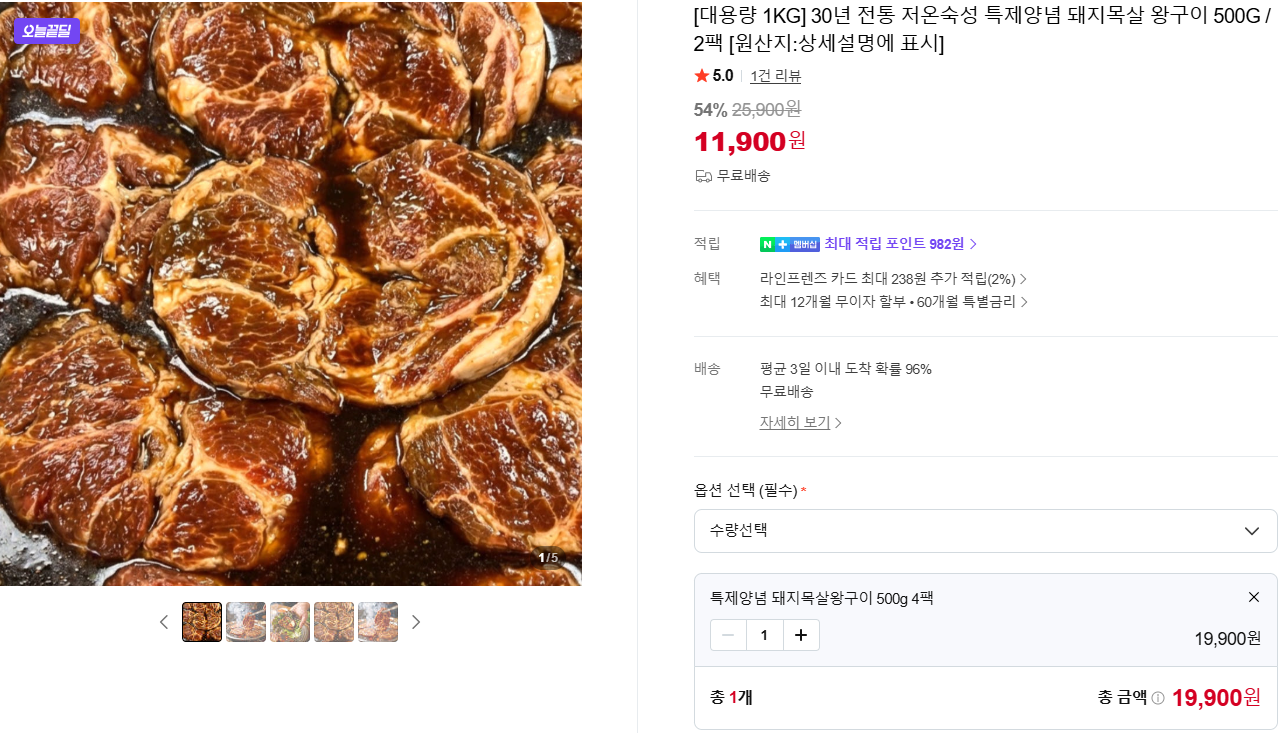Image resolution: width=1281 pixels, height=733 pixels.
Task: Expand 라인프렌즈 카드 benefit details
Action: (x=893, y=279)
